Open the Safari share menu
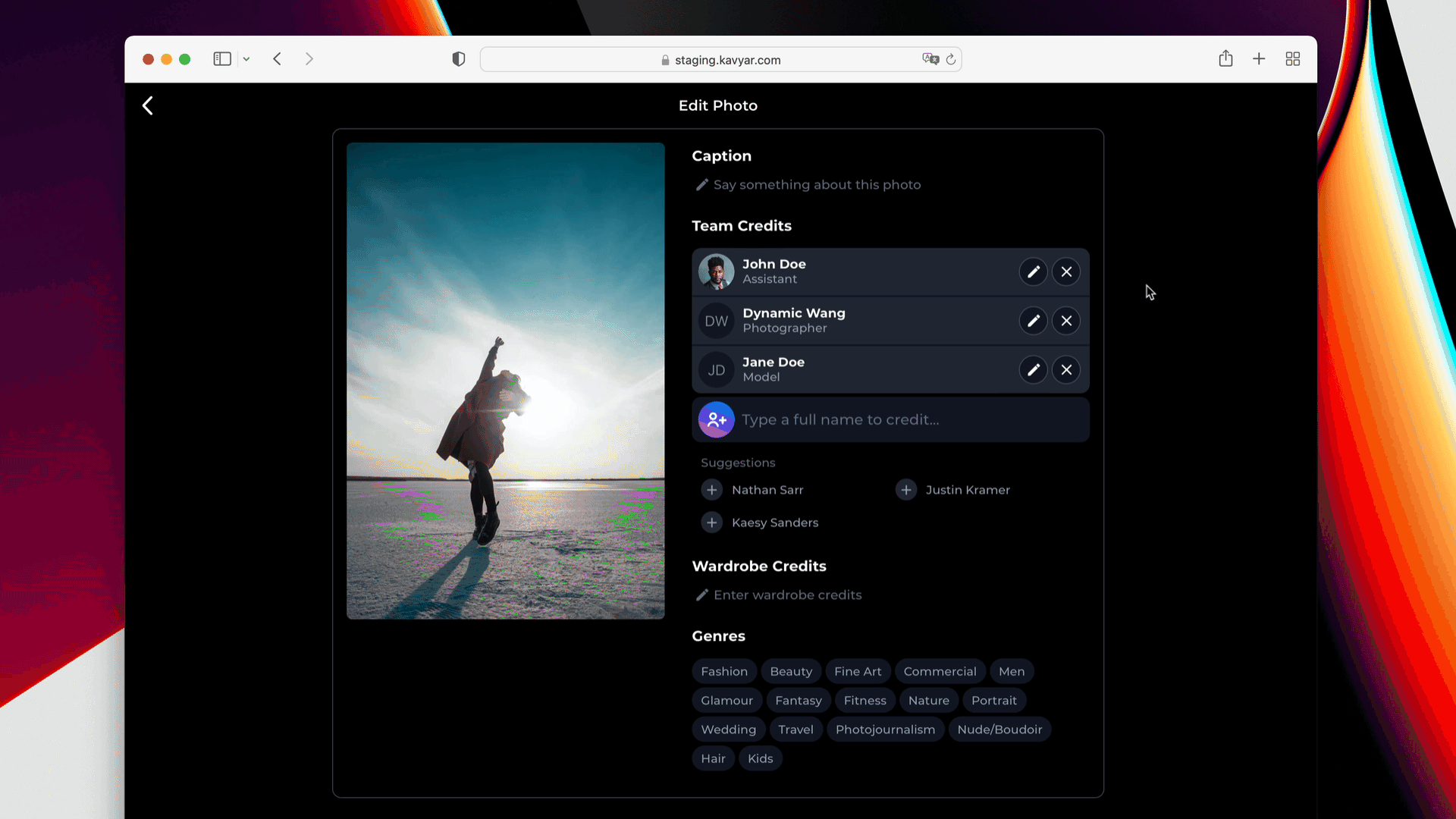The width and height of the screenshot is (1456, 819). (x=1225, y=58)
